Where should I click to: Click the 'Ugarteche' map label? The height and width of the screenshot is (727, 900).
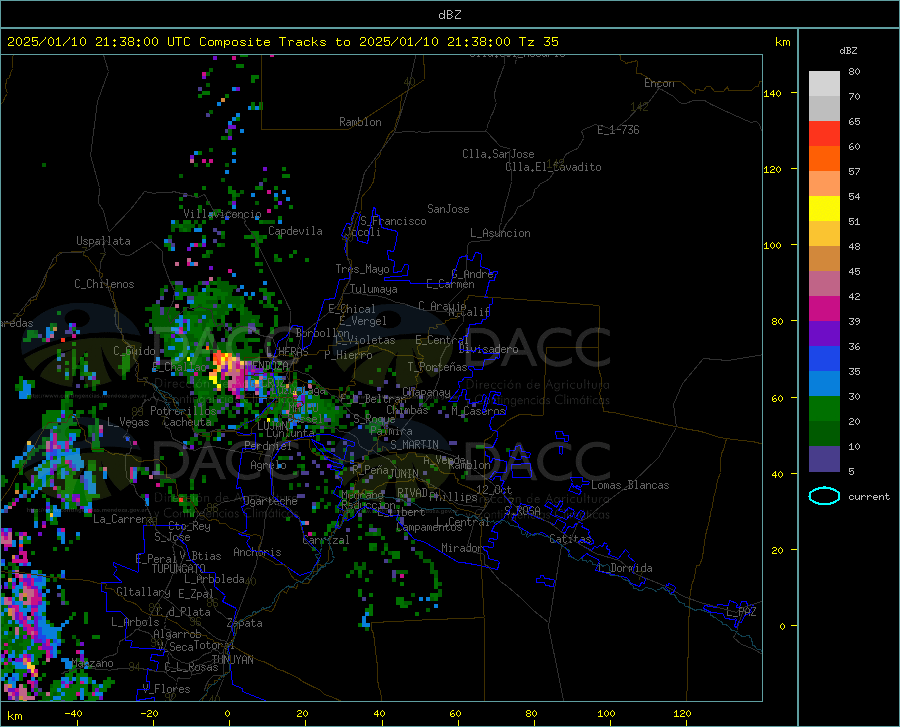(270, 501)
